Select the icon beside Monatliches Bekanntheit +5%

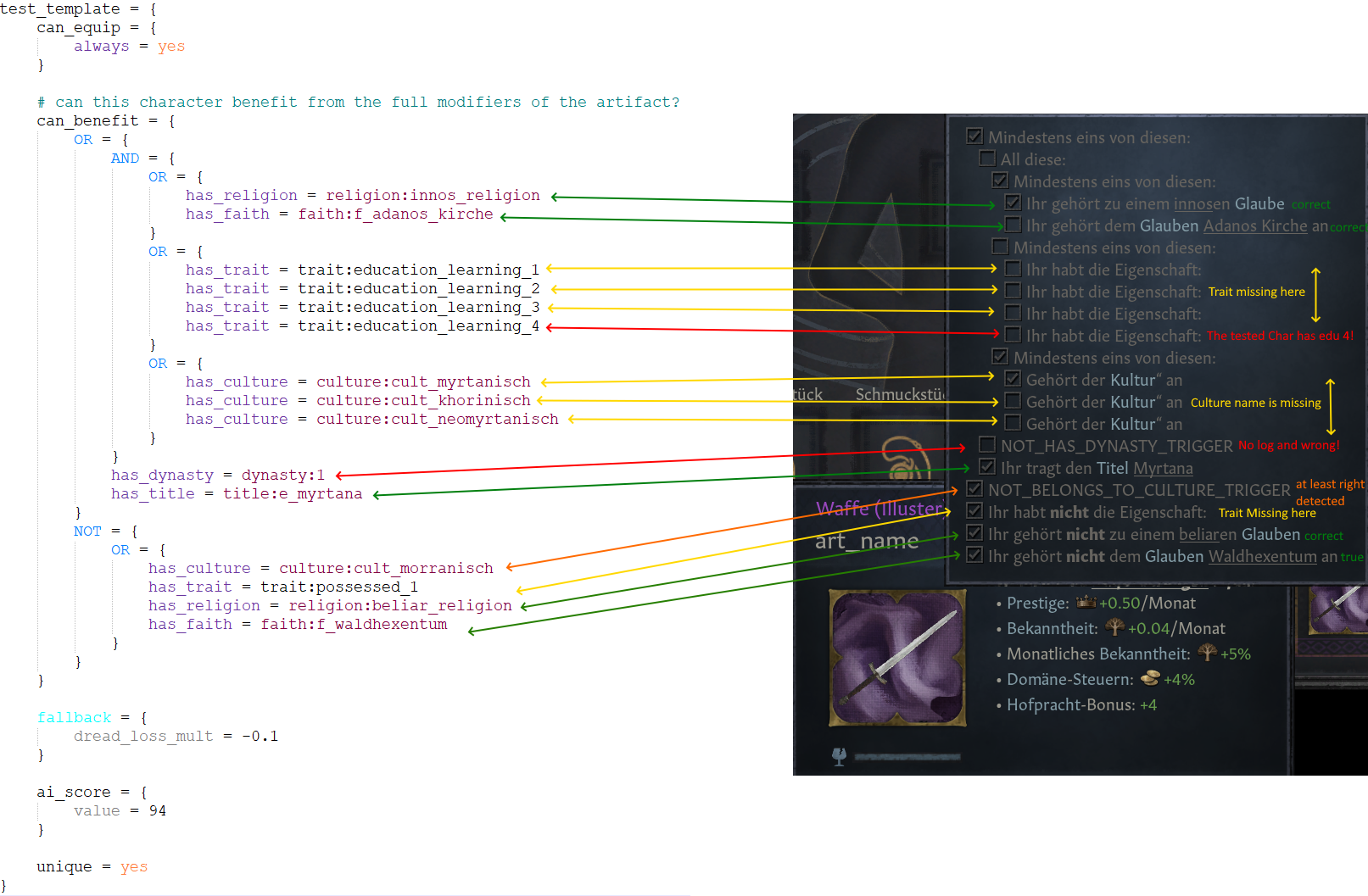pyautogui.click(x=1207, y=653)
